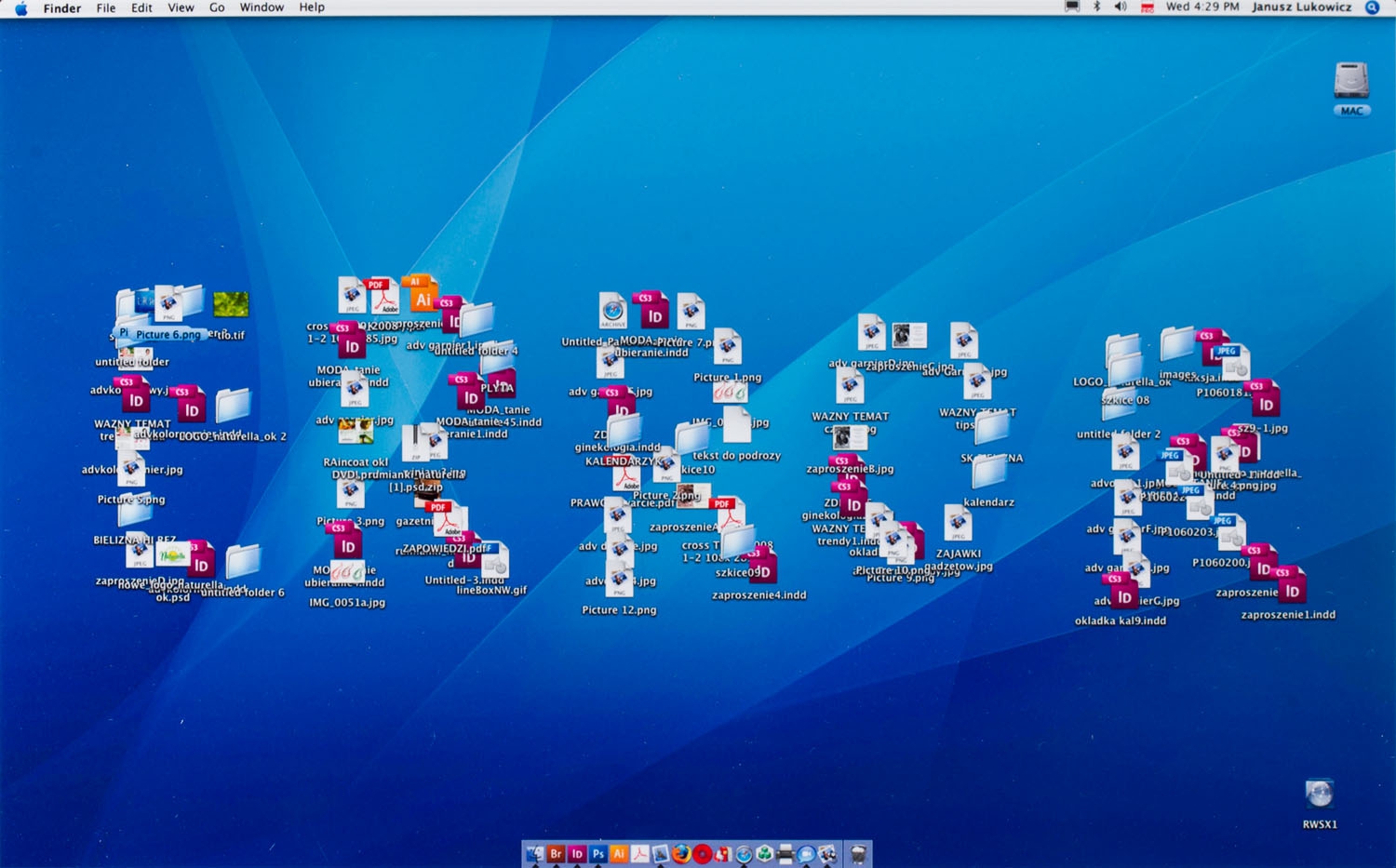The width and height of the screenshot is (1396, 868).
Task: Open the Trash in the Dock
Action: pos(858,853)
